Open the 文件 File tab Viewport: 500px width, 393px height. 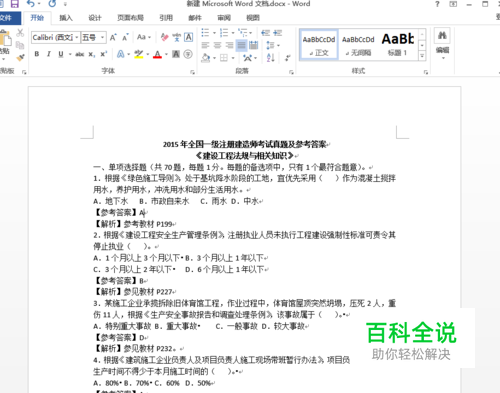click(6, 18)
